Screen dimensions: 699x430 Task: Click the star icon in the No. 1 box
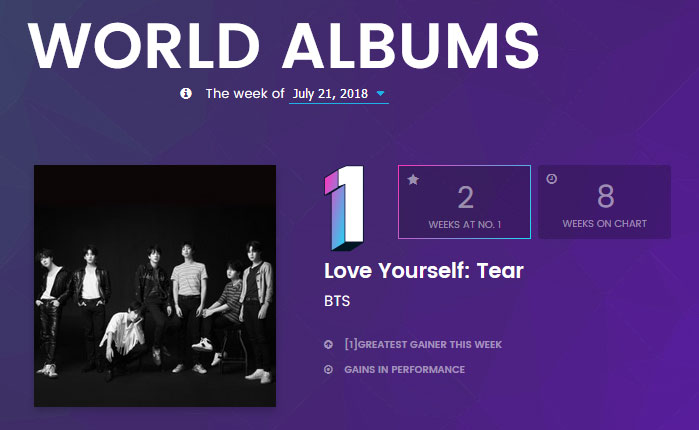[413, 180]
